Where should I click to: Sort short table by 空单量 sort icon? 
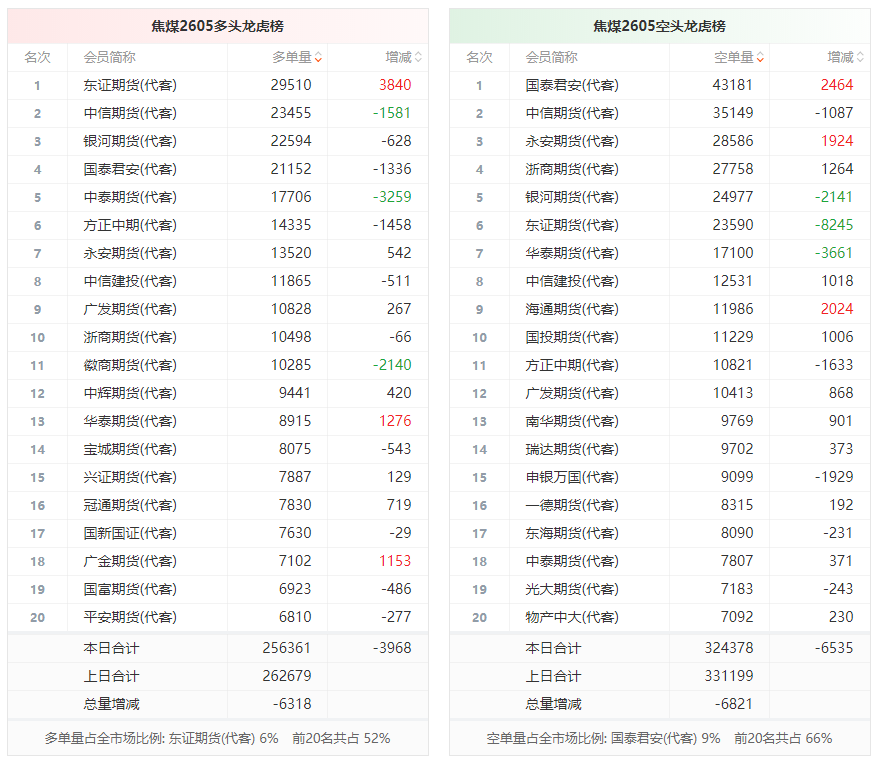coord(760,57)
